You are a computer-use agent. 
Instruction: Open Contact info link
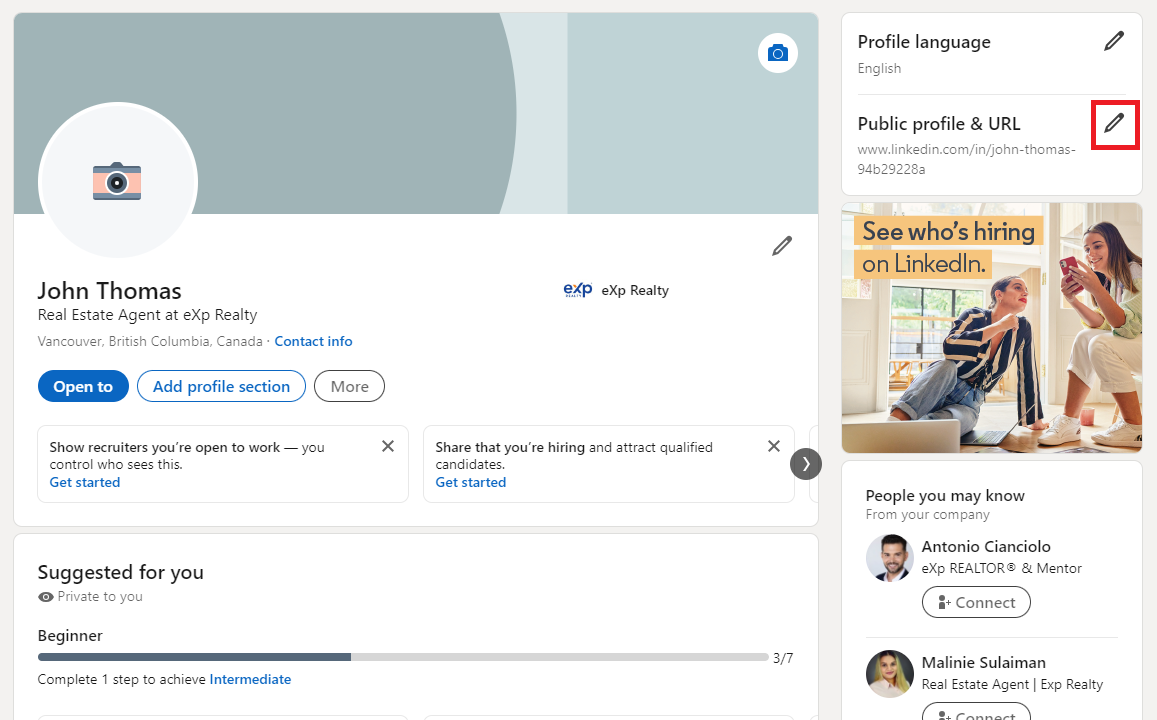[313, 341]
